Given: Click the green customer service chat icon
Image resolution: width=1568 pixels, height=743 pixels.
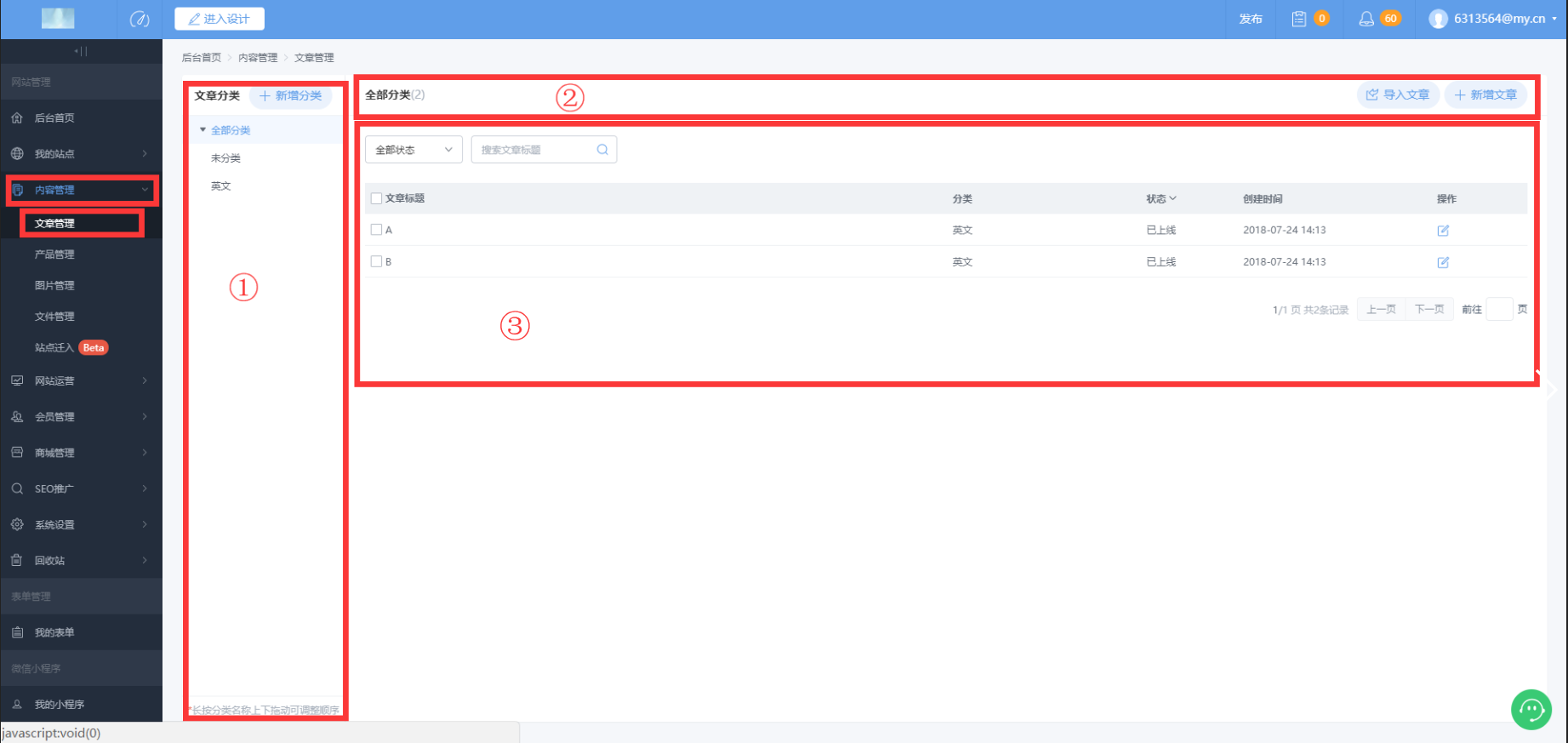Looking at the screenshot, I should (x=1531, y=709).
